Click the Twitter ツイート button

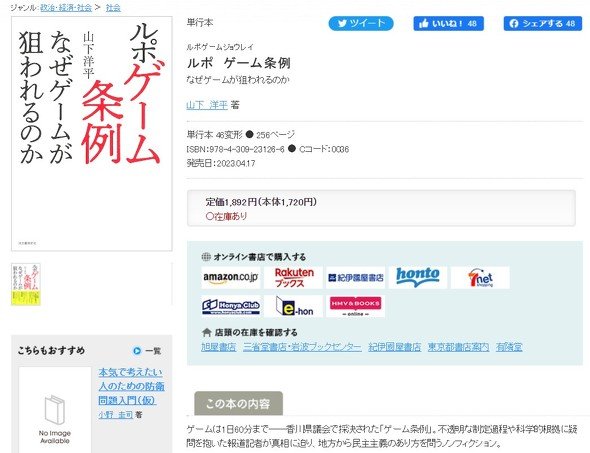click(x=361, y=23)
